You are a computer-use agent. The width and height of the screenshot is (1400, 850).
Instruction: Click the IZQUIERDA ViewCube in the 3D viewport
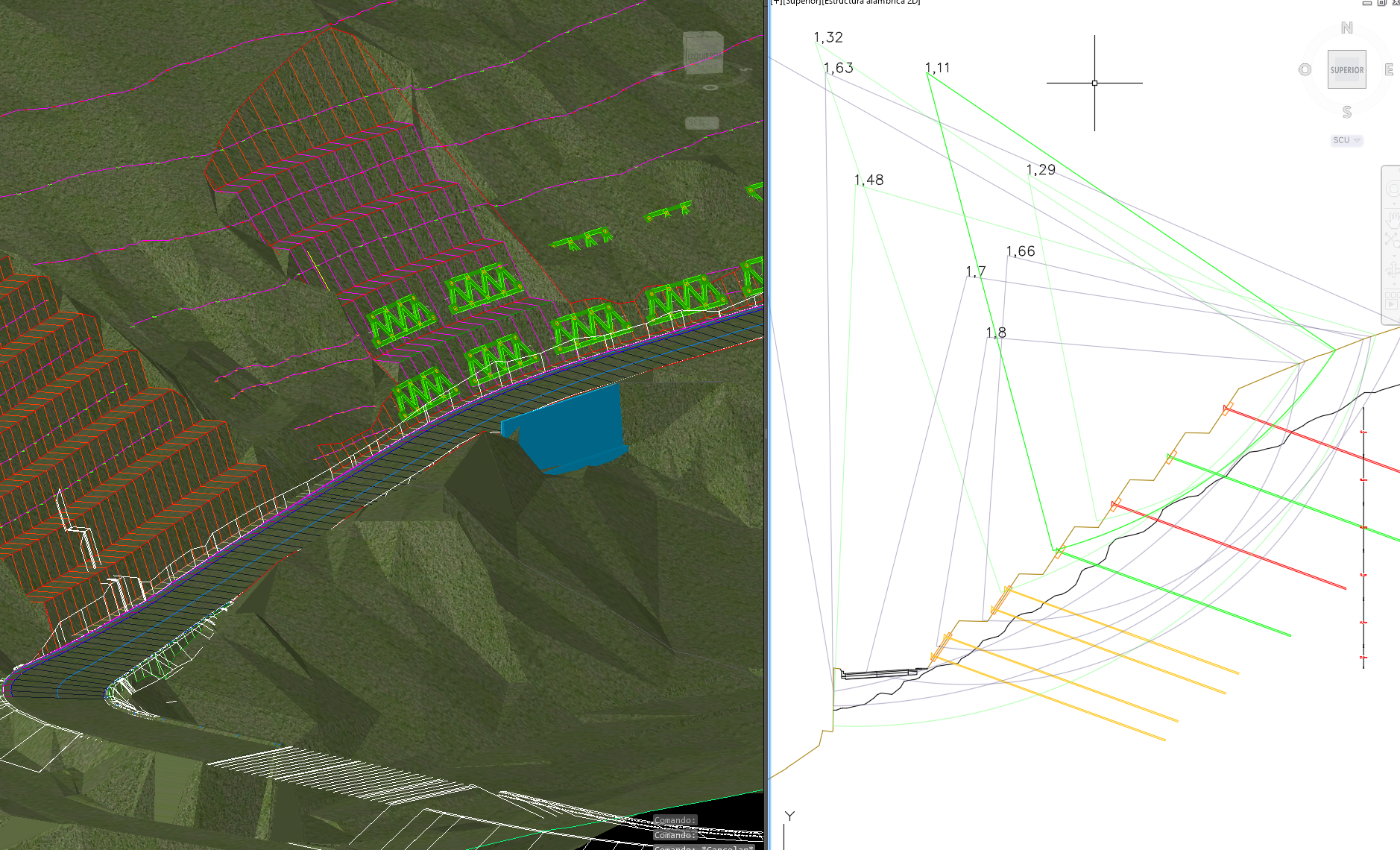click(x=703, y=54)
